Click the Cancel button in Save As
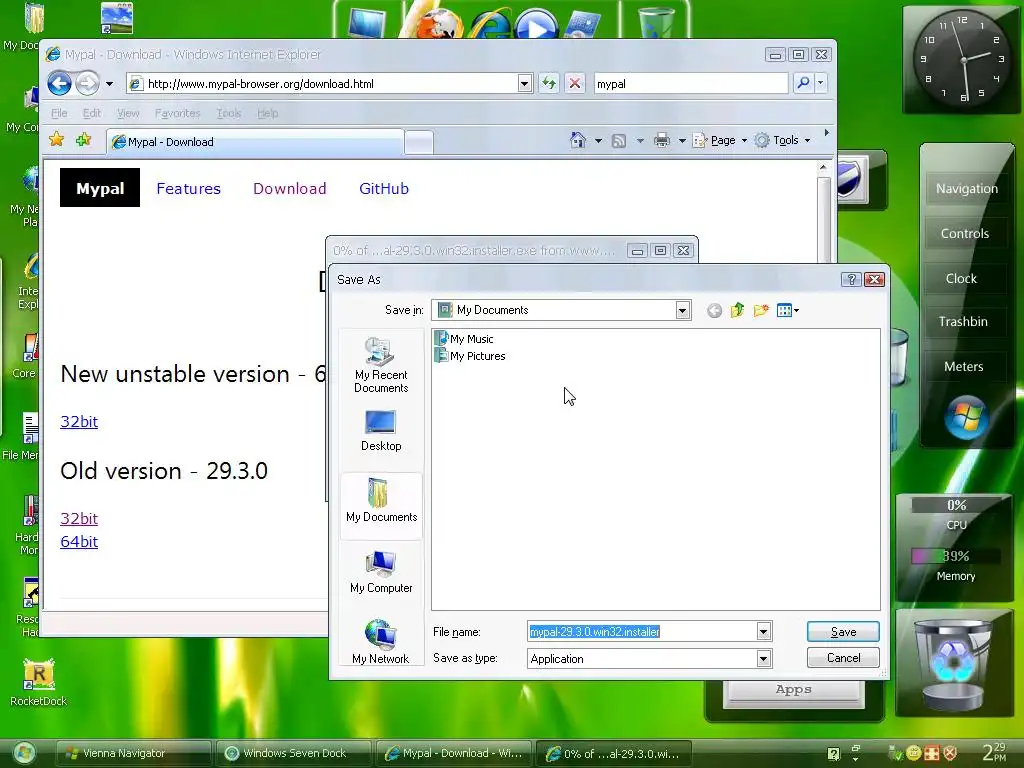 [843, 658]
